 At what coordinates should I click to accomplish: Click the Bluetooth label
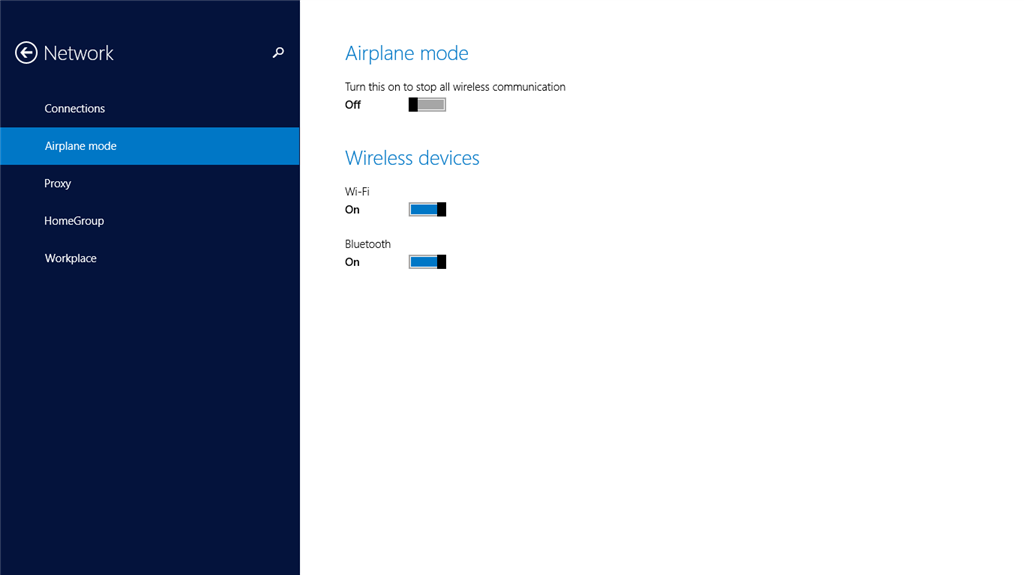pyautogui.click(x=368, y=244)
